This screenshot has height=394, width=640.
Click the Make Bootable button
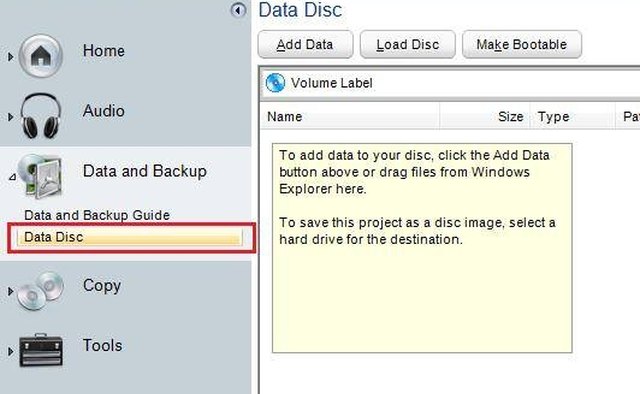(x=522, y=45)
